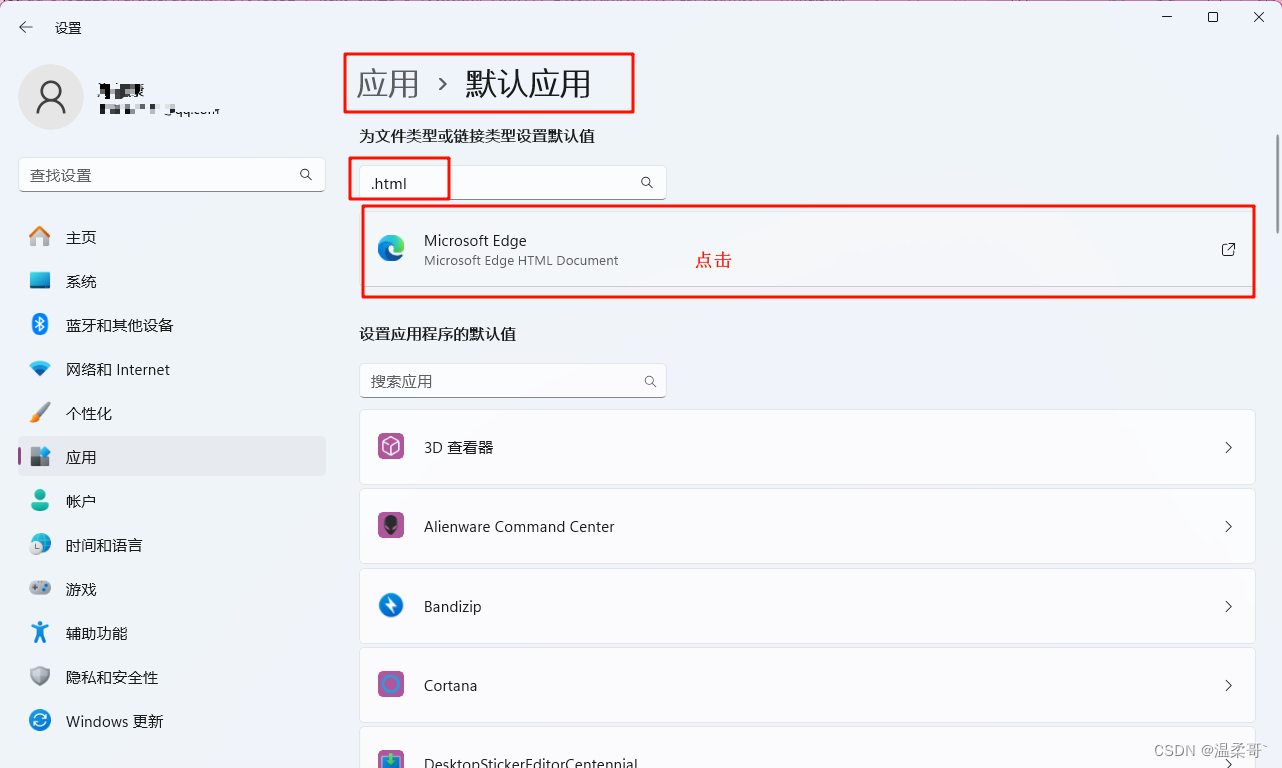The image size is (1282, 768).
Task: Click the 应用 sidebar icon
Action: pyautogui.click(x=40, y=457)
